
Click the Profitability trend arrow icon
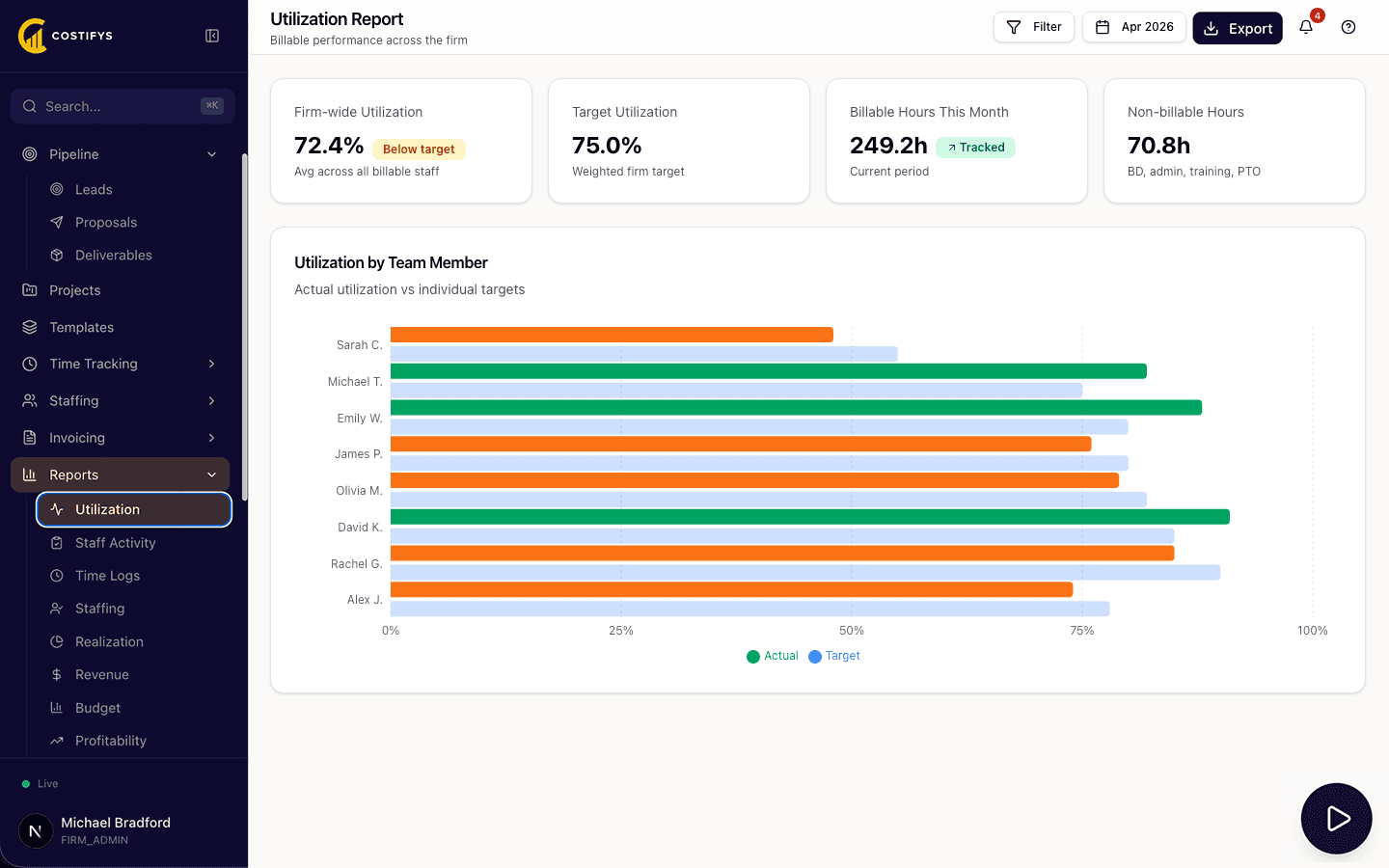(x=57, y=741)
